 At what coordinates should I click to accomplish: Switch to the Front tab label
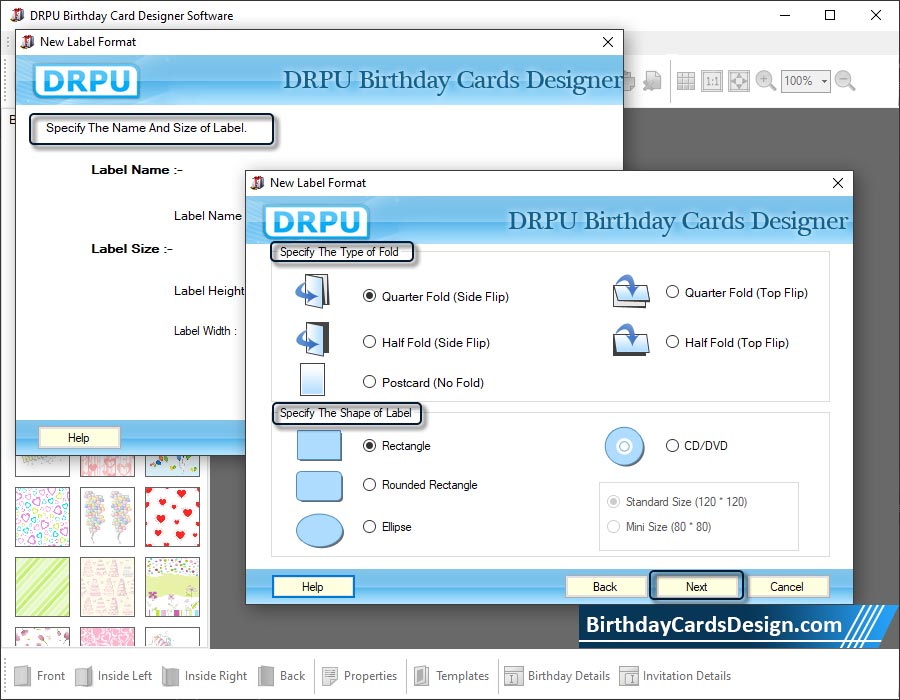pos(51,676)
